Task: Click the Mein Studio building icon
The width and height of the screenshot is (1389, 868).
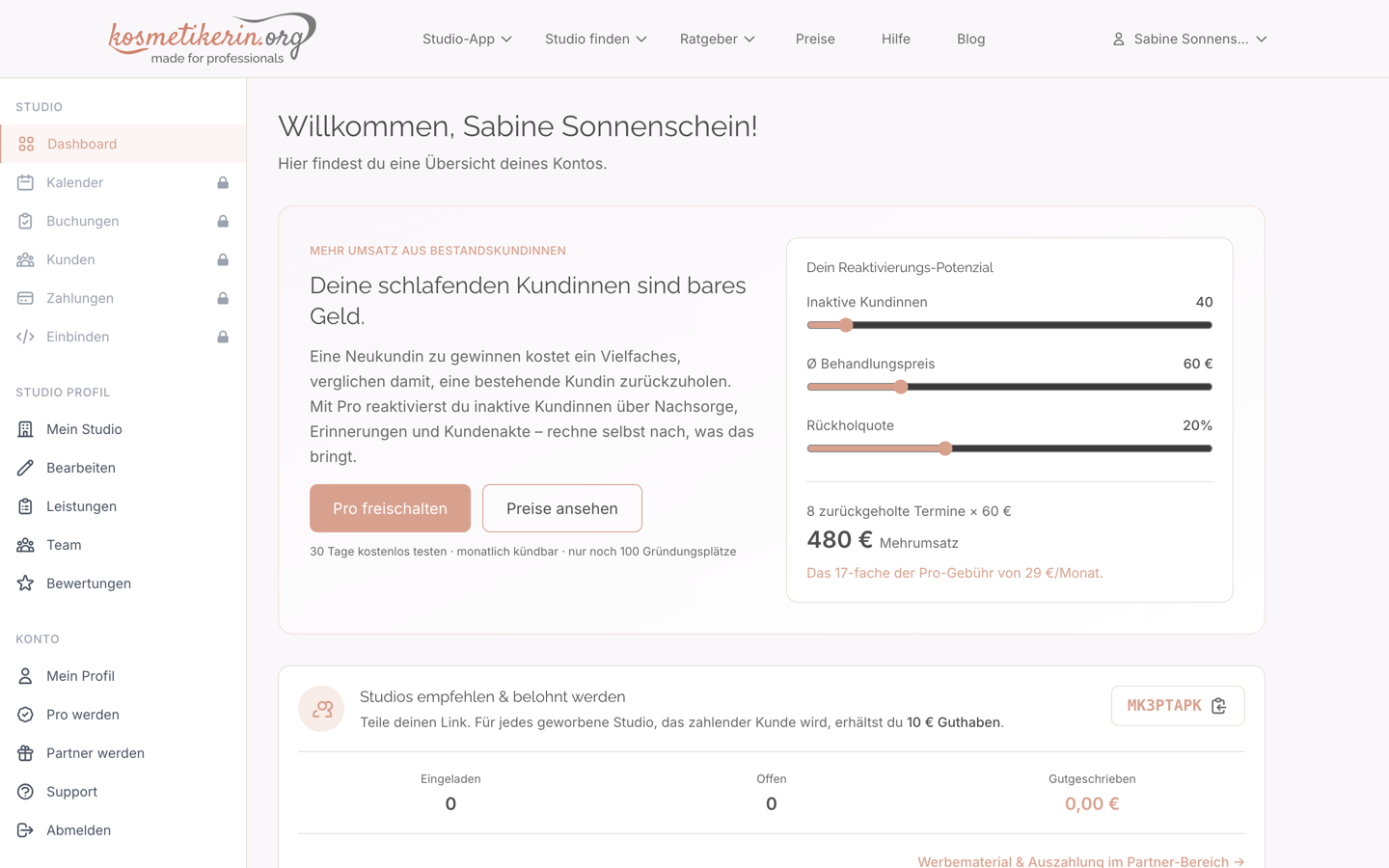Action: pos(25,429)
